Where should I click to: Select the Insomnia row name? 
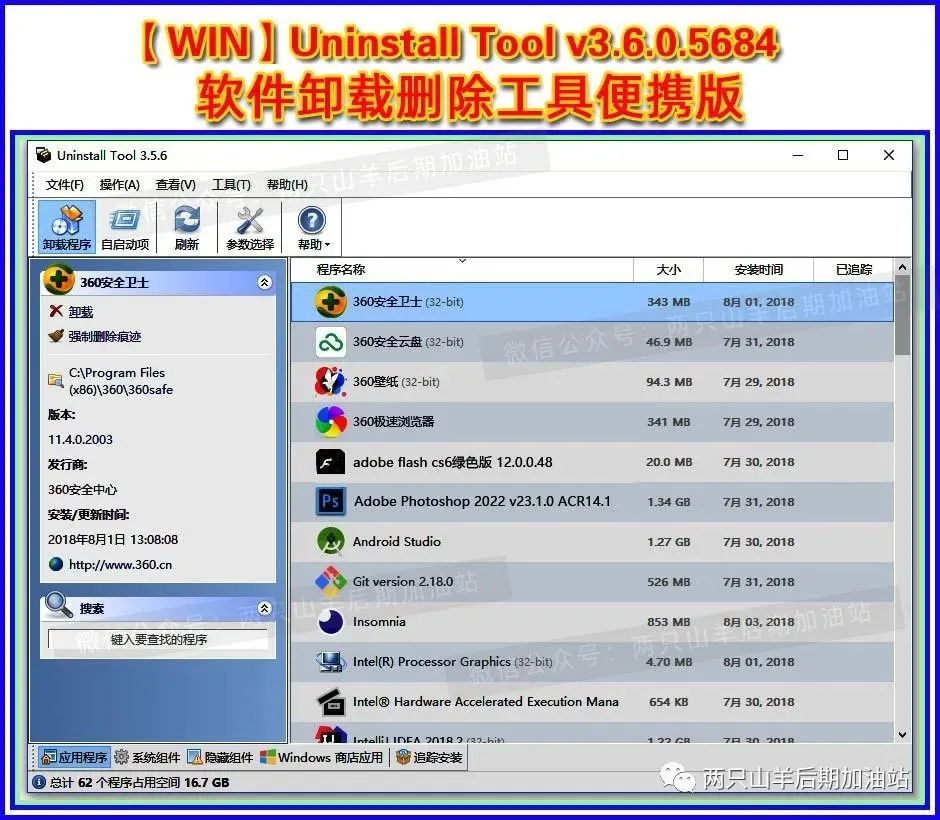379,622
